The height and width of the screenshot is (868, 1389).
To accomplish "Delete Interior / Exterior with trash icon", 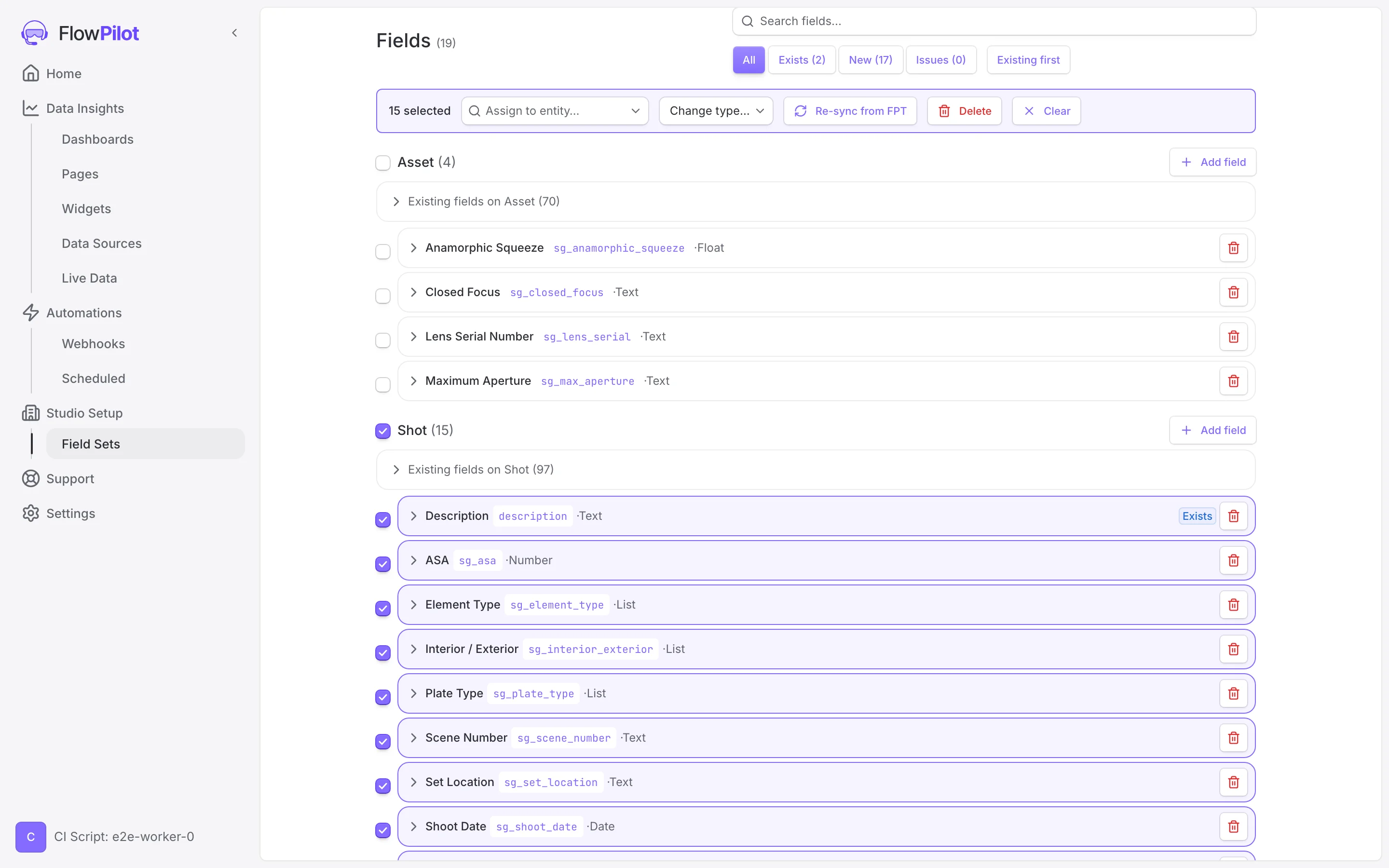I will point(1233,649).
